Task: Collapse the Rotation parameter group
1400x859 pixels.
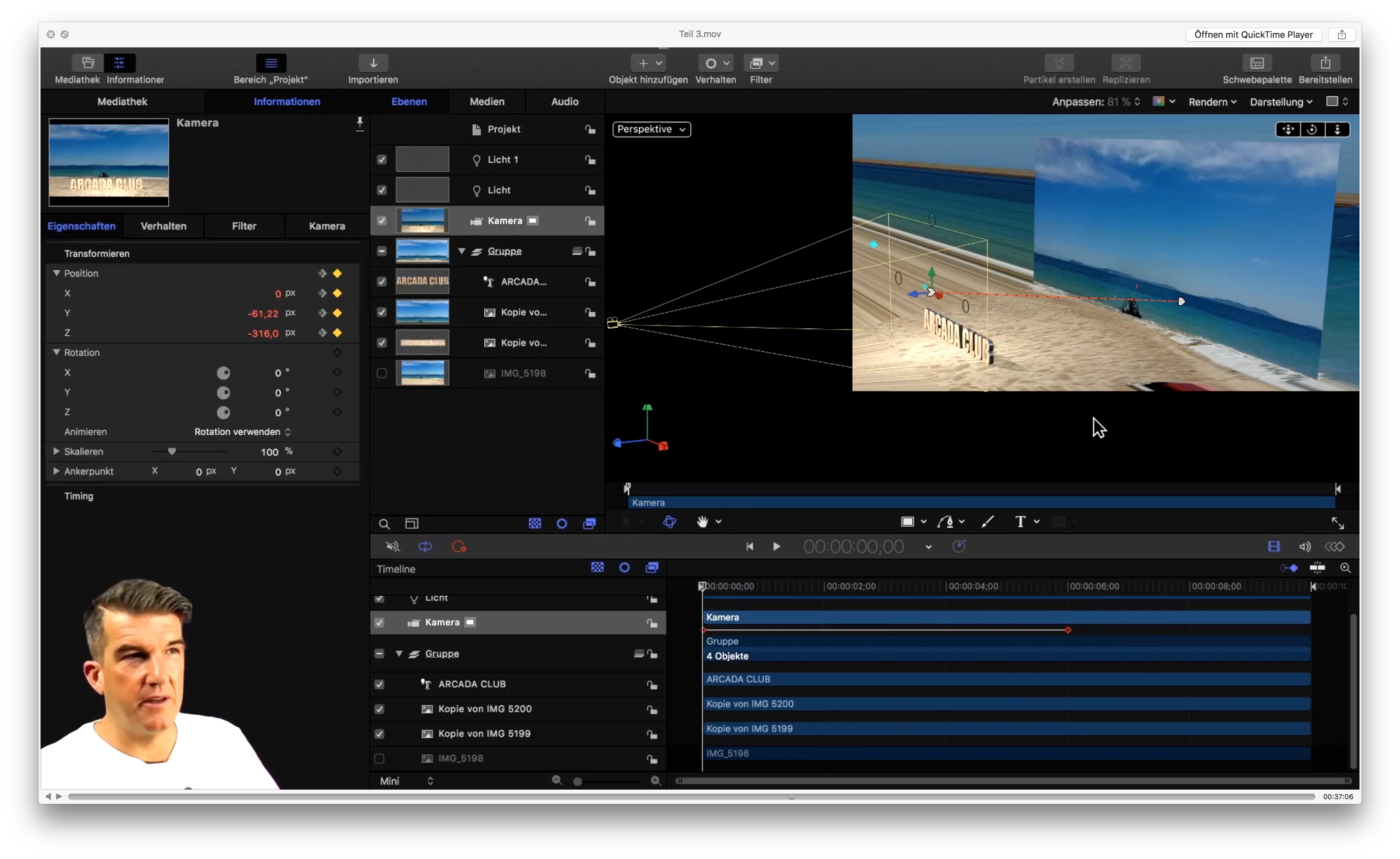Action: pyautogui.click(x=56, y=353)
